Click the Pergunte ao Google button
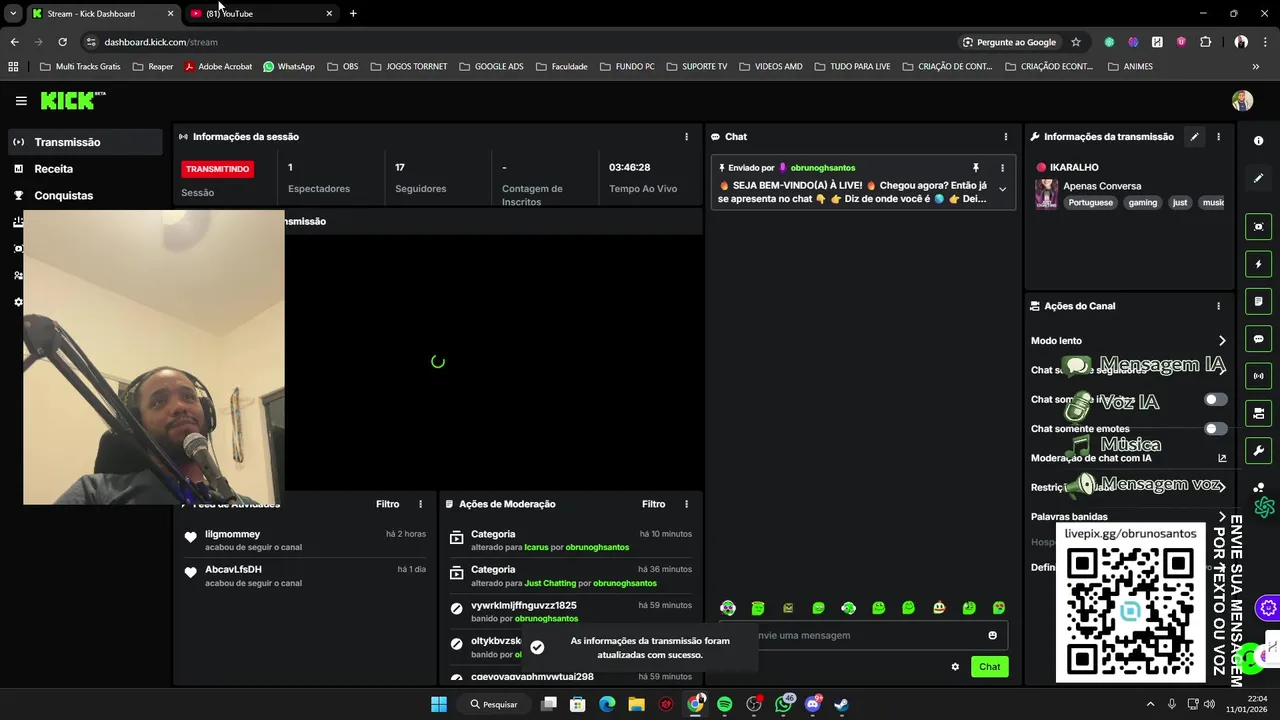 1009,42
